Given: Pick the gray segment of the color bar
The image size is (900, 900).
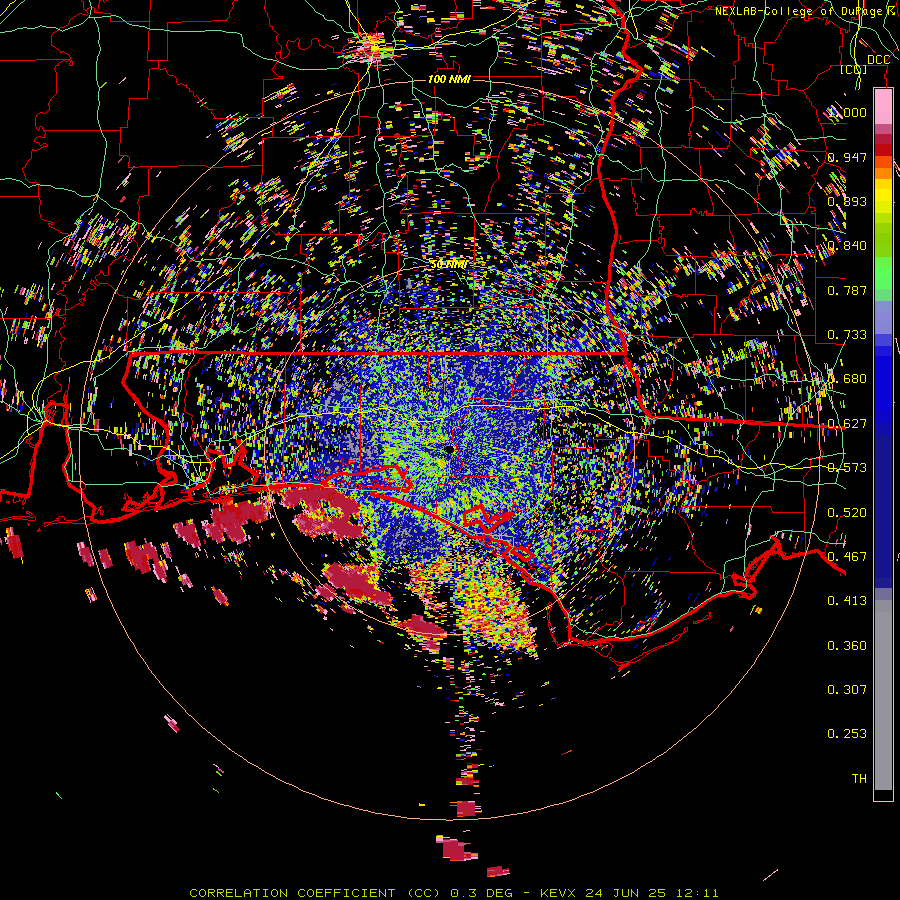Looking at the screenshot, I should pos(883,695).
